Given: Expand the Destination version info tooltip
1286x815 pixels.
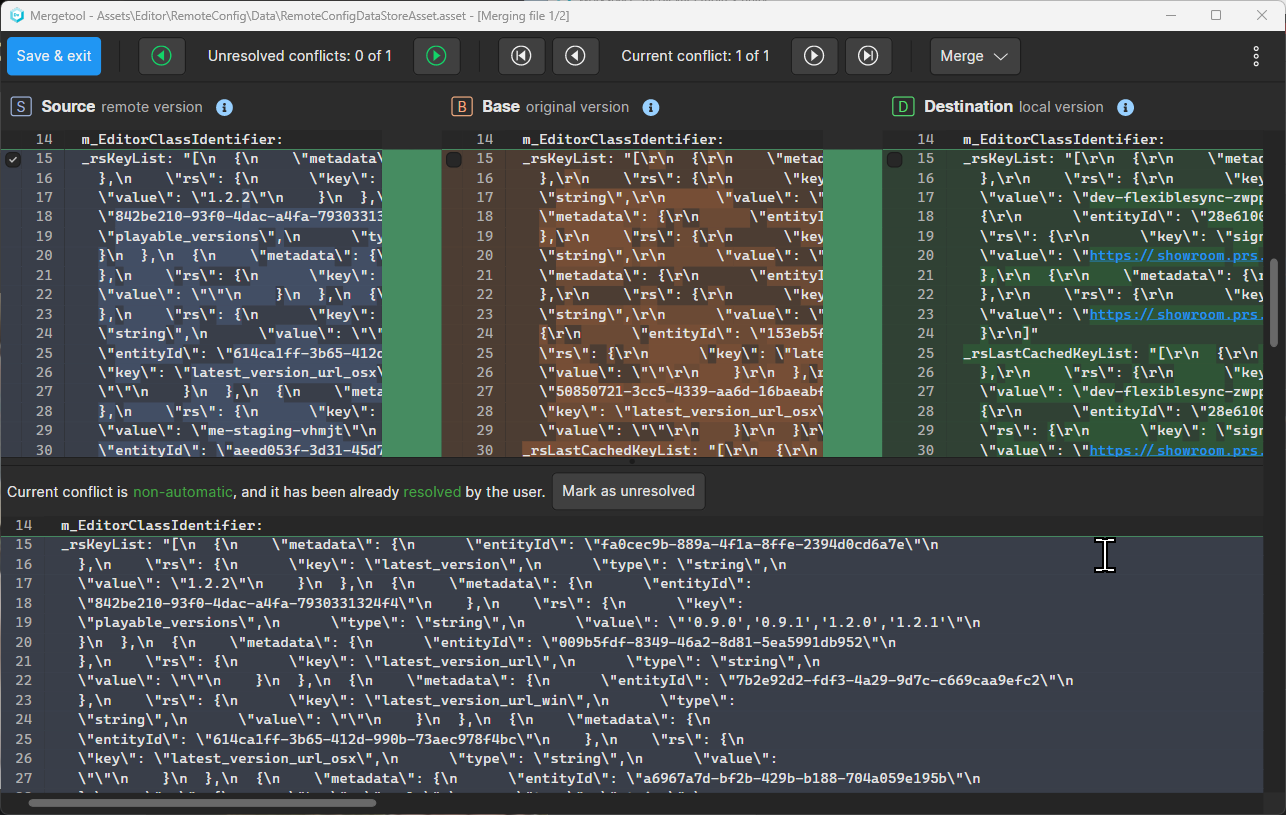Looking at the screenshot, I should click(x=1125, y=107).
